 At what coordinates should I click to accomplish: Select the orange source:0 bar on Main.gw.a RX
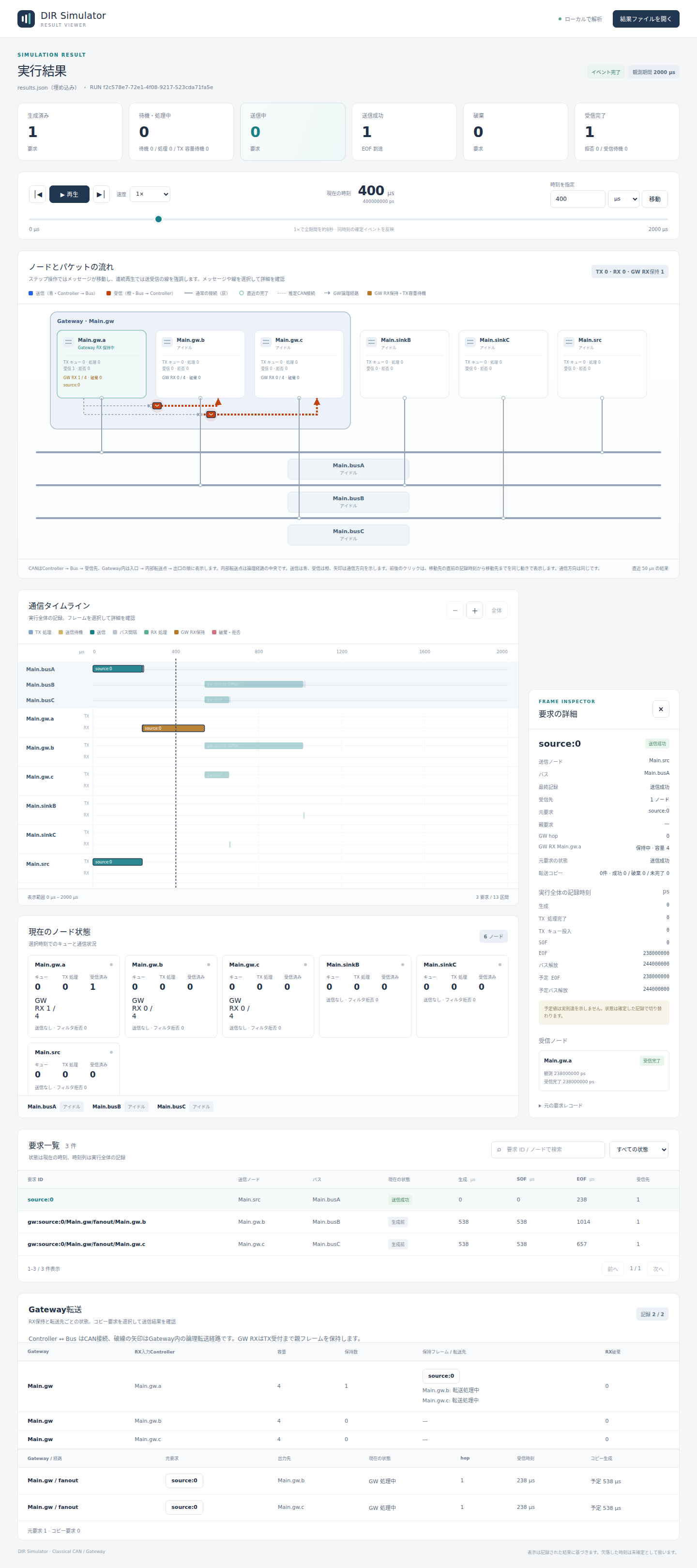tap(173, 728)
